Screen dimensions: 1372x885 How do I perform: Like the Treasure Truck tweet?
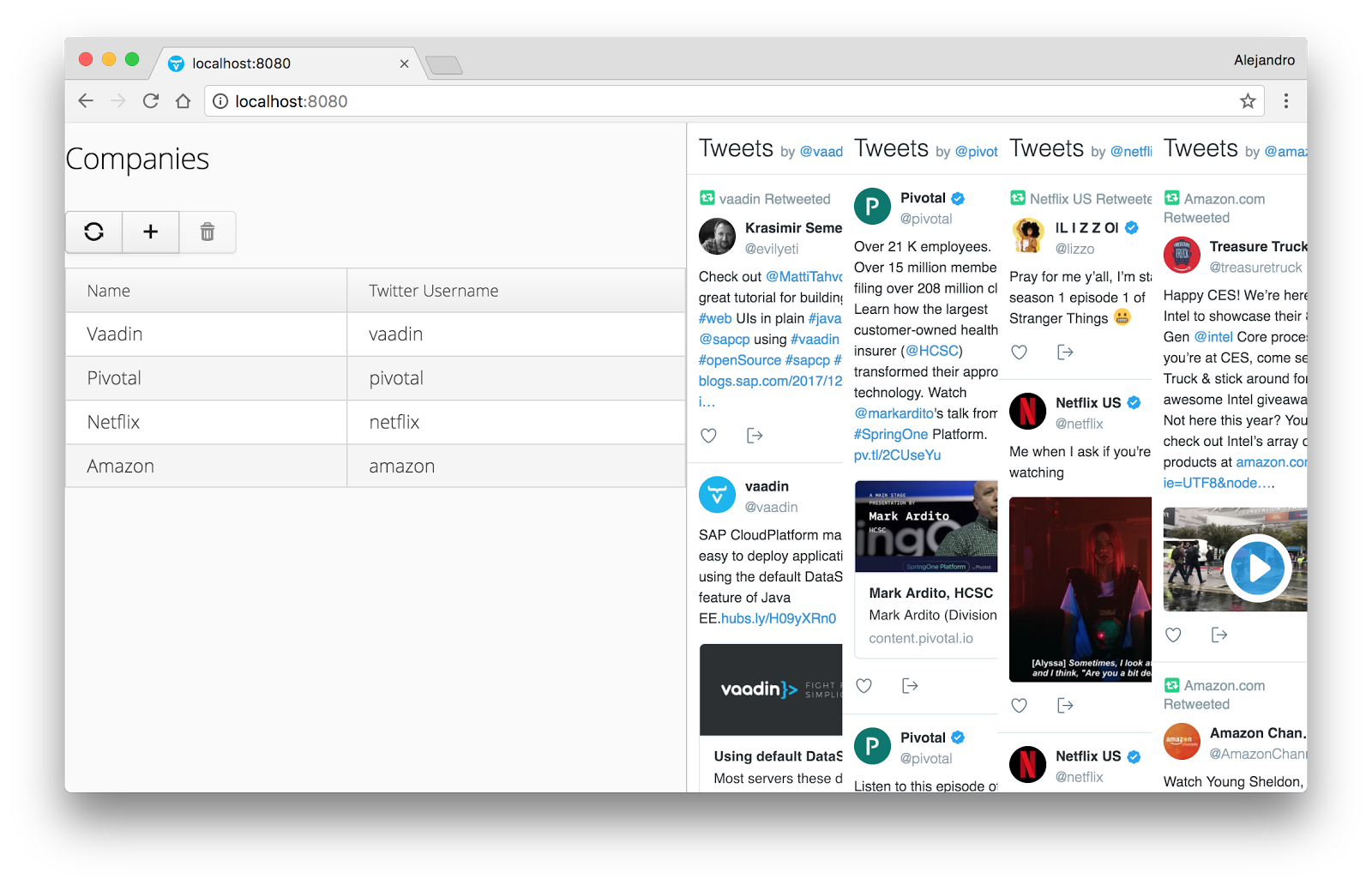point(1173,635)
